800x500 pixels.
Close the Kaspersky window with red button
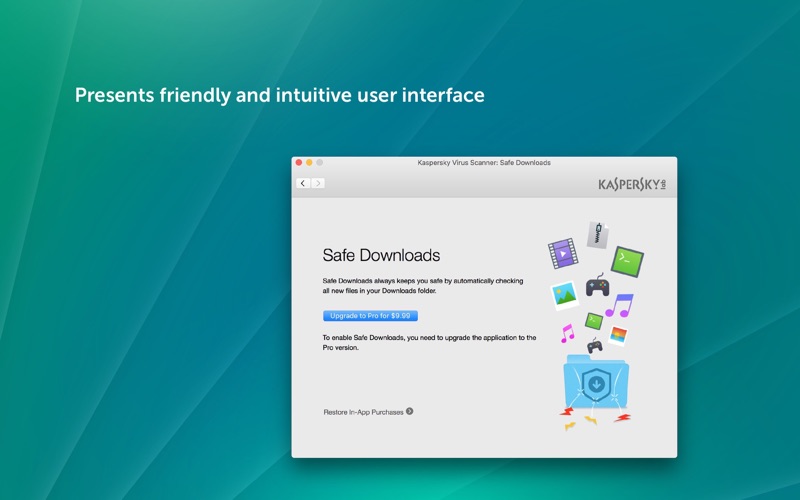pos(299,163)
